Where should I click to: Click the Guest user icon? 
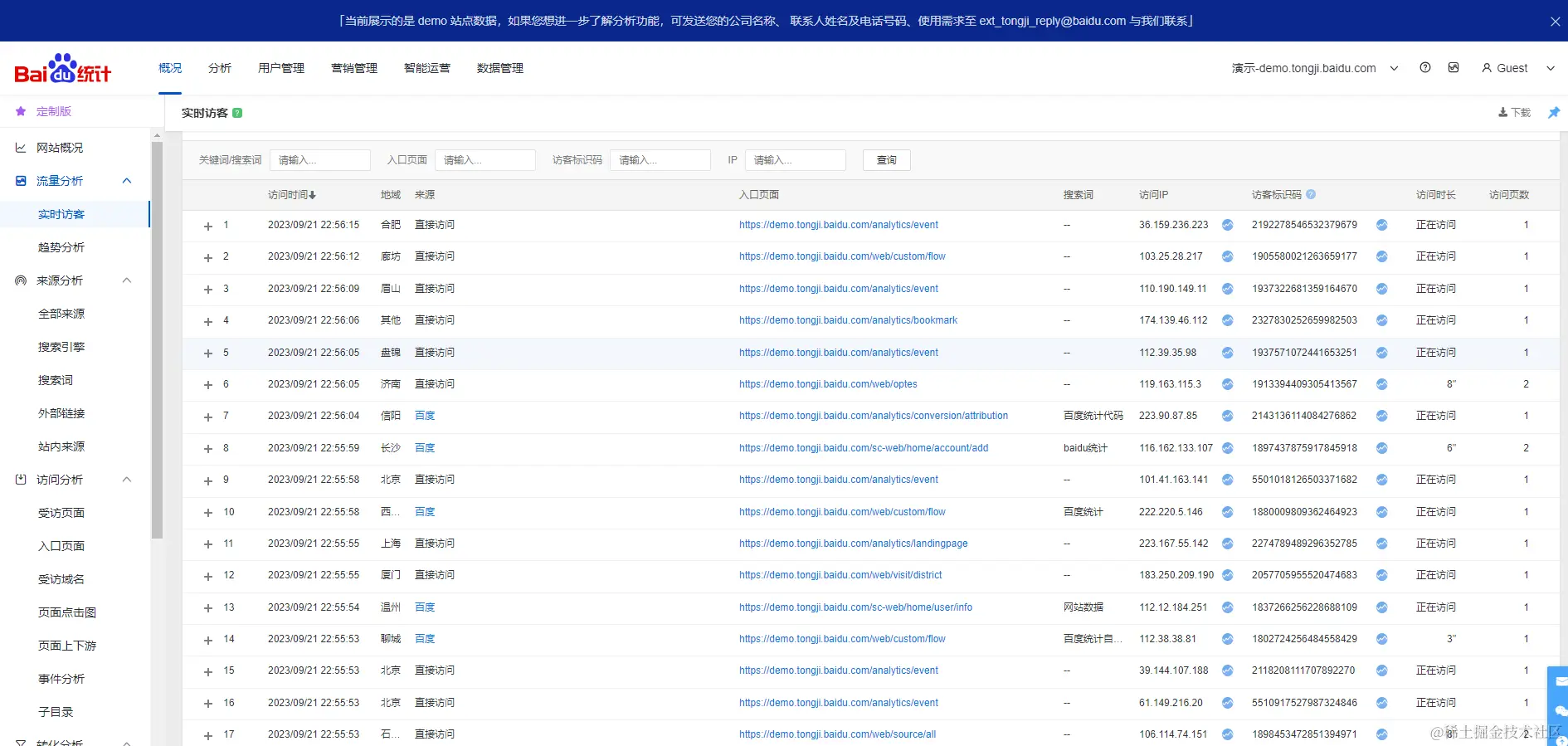(x=1487, y=68)
